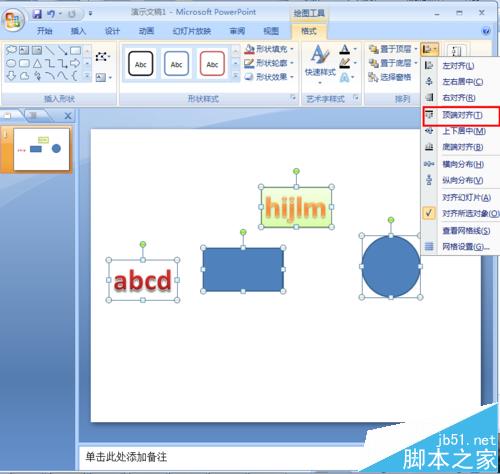Expand the shapes gallery More arrow
Image resolution: width=500 pixels, height=474 pixels.
[87, 76]
